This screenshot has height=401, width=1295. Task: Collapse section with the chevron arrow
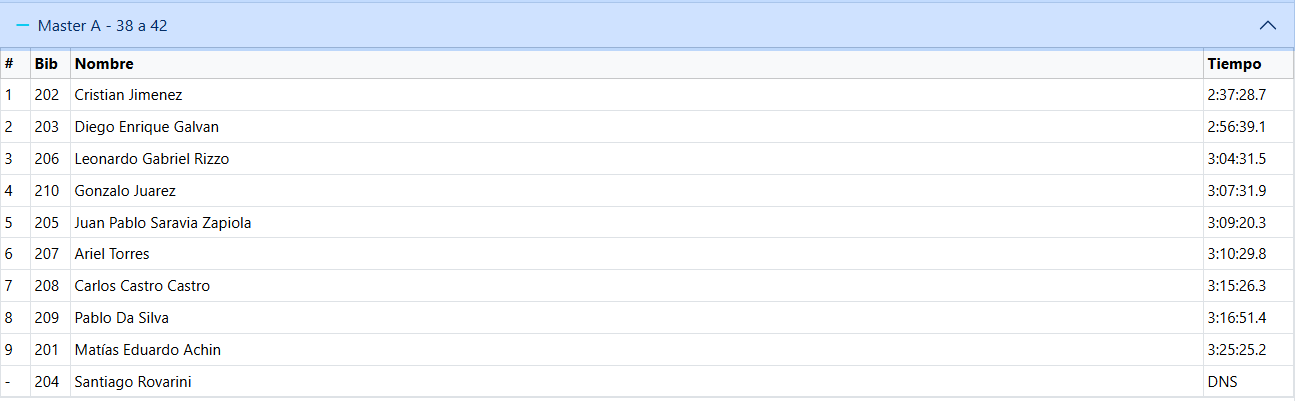[1268, 26]
